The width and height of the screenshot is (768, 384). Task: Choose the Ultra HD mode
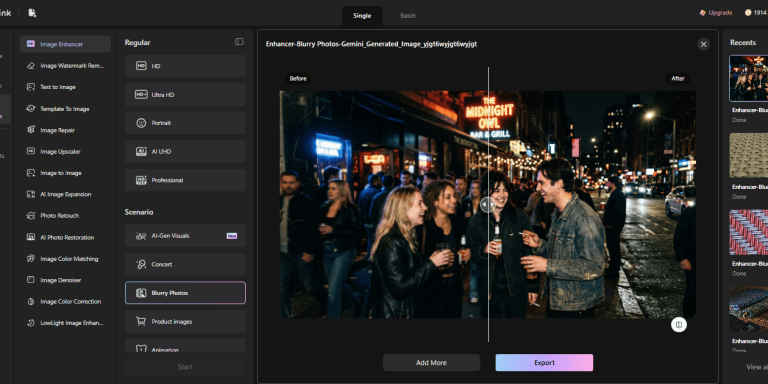(x=185, y=95)
